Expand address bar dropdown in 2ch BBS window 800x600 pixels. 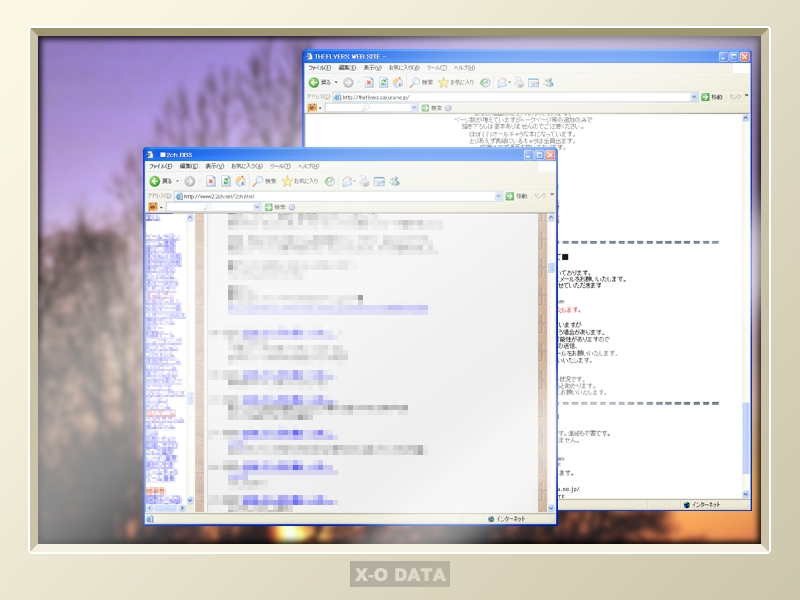(498, 196)
